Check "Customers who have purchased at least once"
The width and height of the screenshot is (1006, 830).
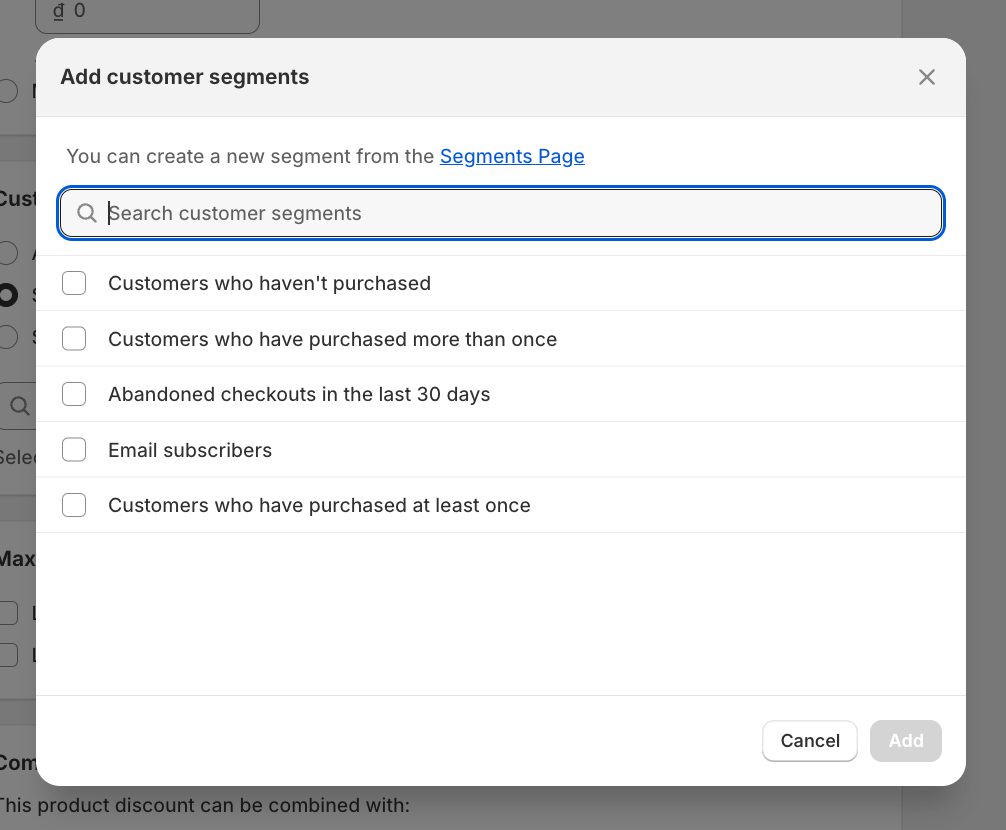click(x=74, y=505)
